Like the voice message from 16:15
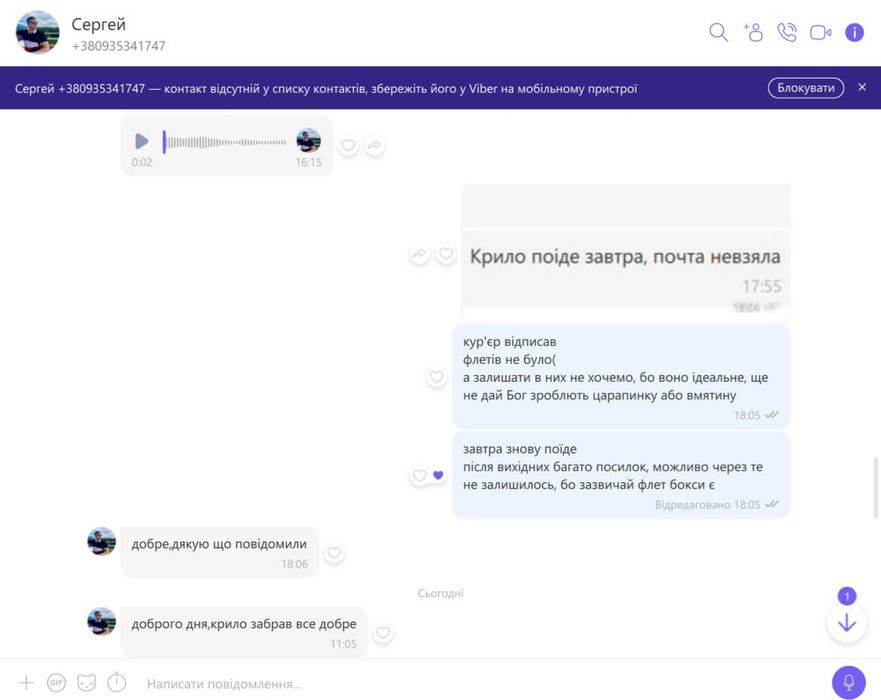The image size is (881, 700). [348, 146]
